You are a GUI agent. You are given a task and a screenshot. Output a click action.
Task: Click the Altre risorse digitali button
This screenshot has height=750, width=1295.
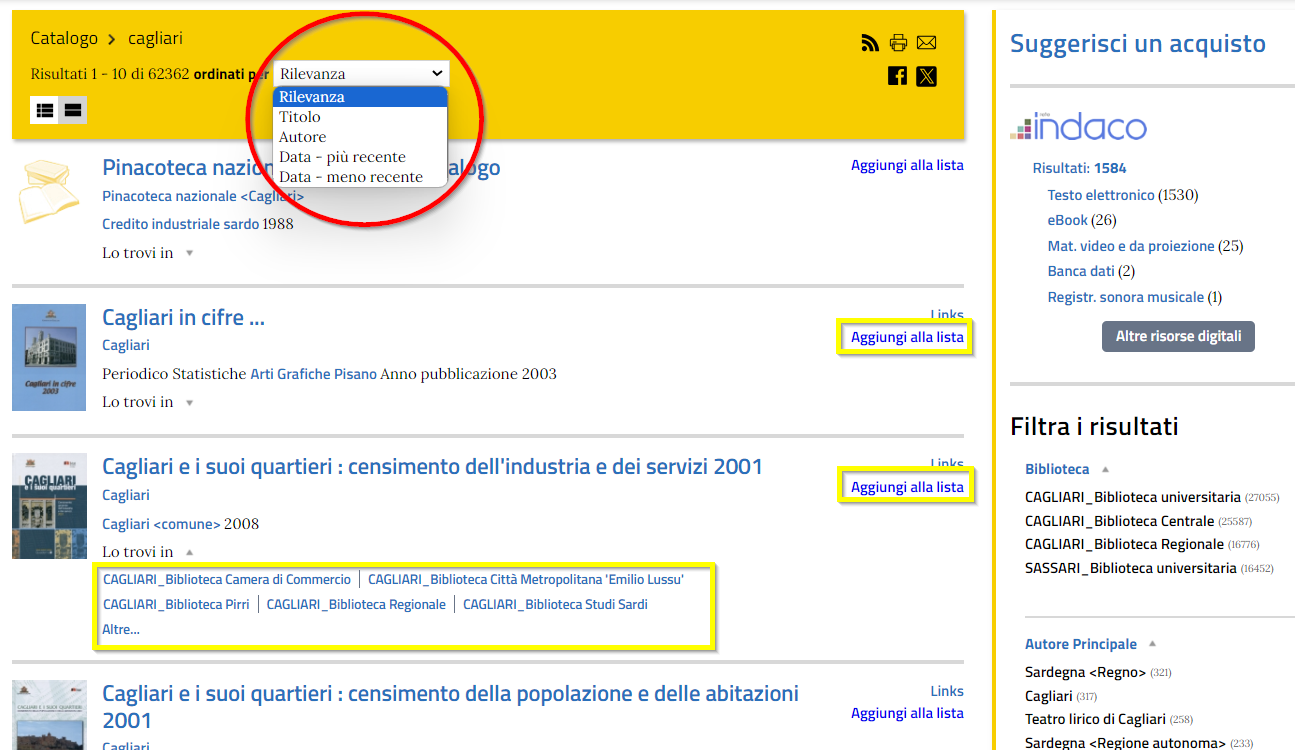click(1177, 337)
